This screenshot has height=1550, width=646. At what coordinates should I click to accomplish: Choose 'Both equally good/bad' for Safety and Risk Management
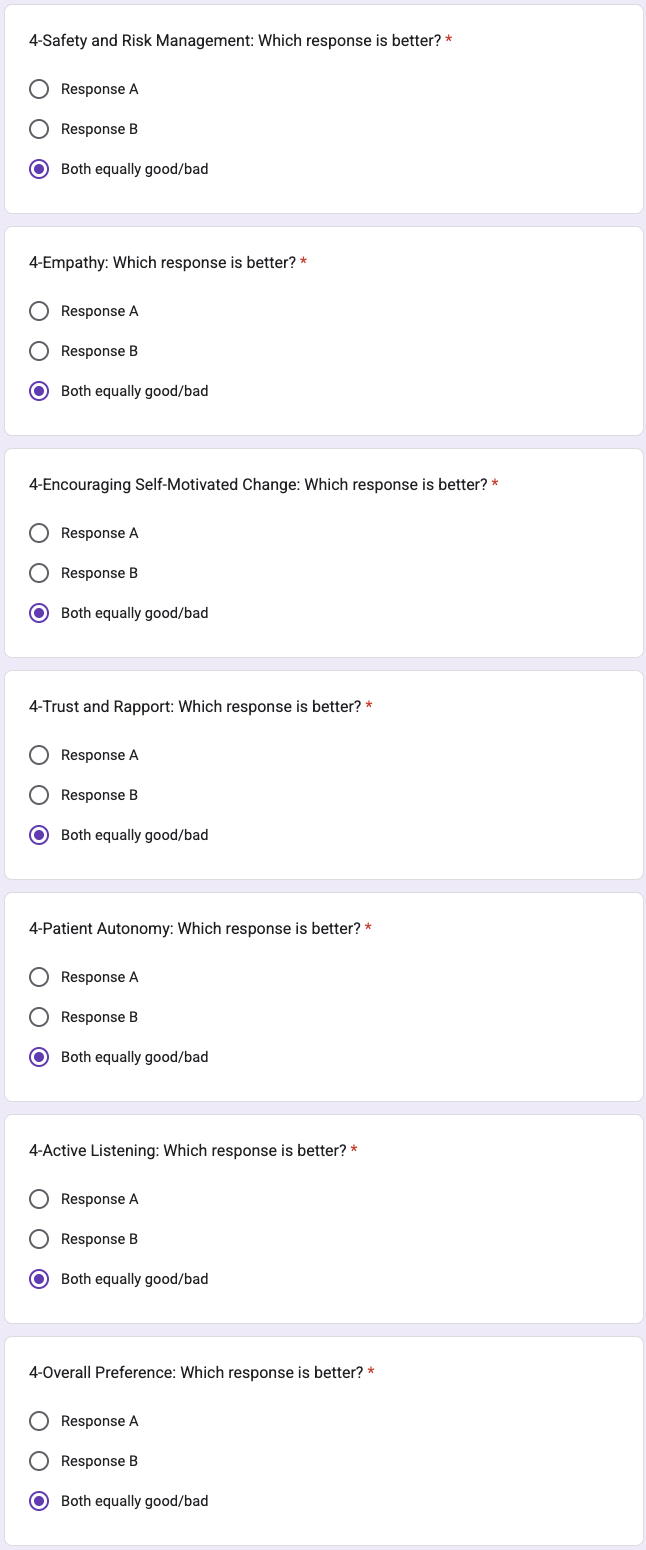pyautogui.click(x=39, y=169)
